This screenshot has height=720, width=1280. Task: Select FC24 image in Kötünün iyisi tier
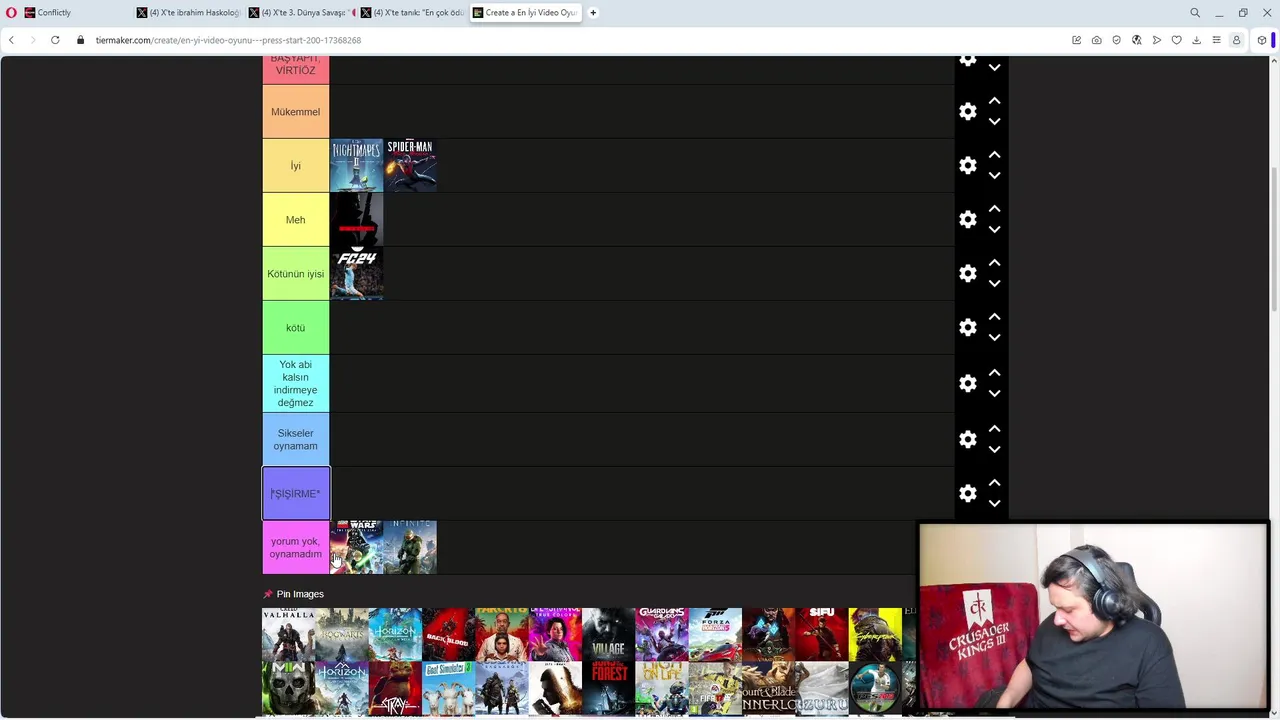coord(356,273)
